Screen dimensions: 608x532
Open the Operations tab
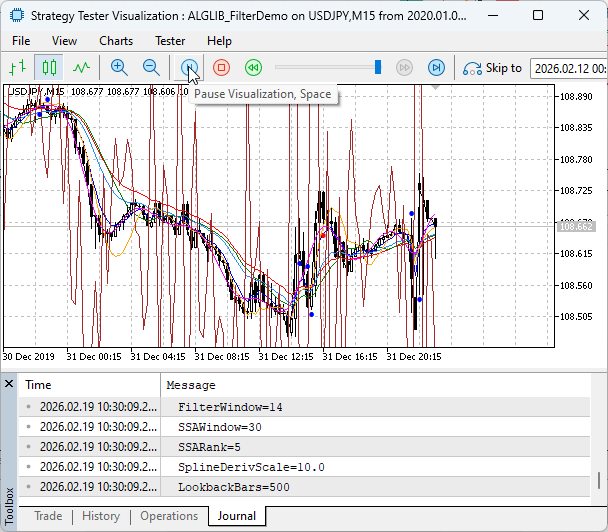tap(169, 516)
